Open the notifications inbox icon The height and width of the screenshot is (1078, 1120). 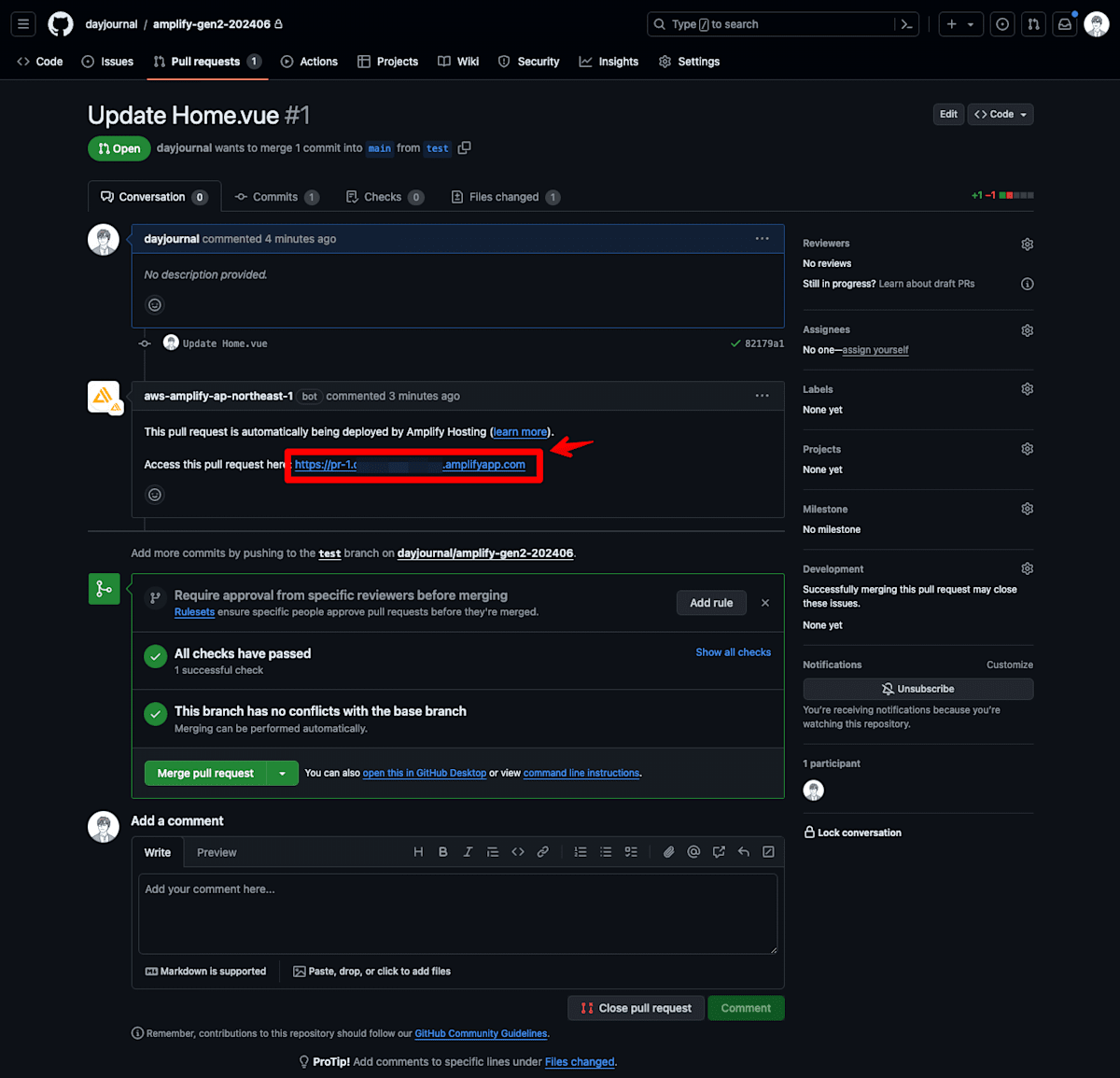click(x=1064, y=24)
